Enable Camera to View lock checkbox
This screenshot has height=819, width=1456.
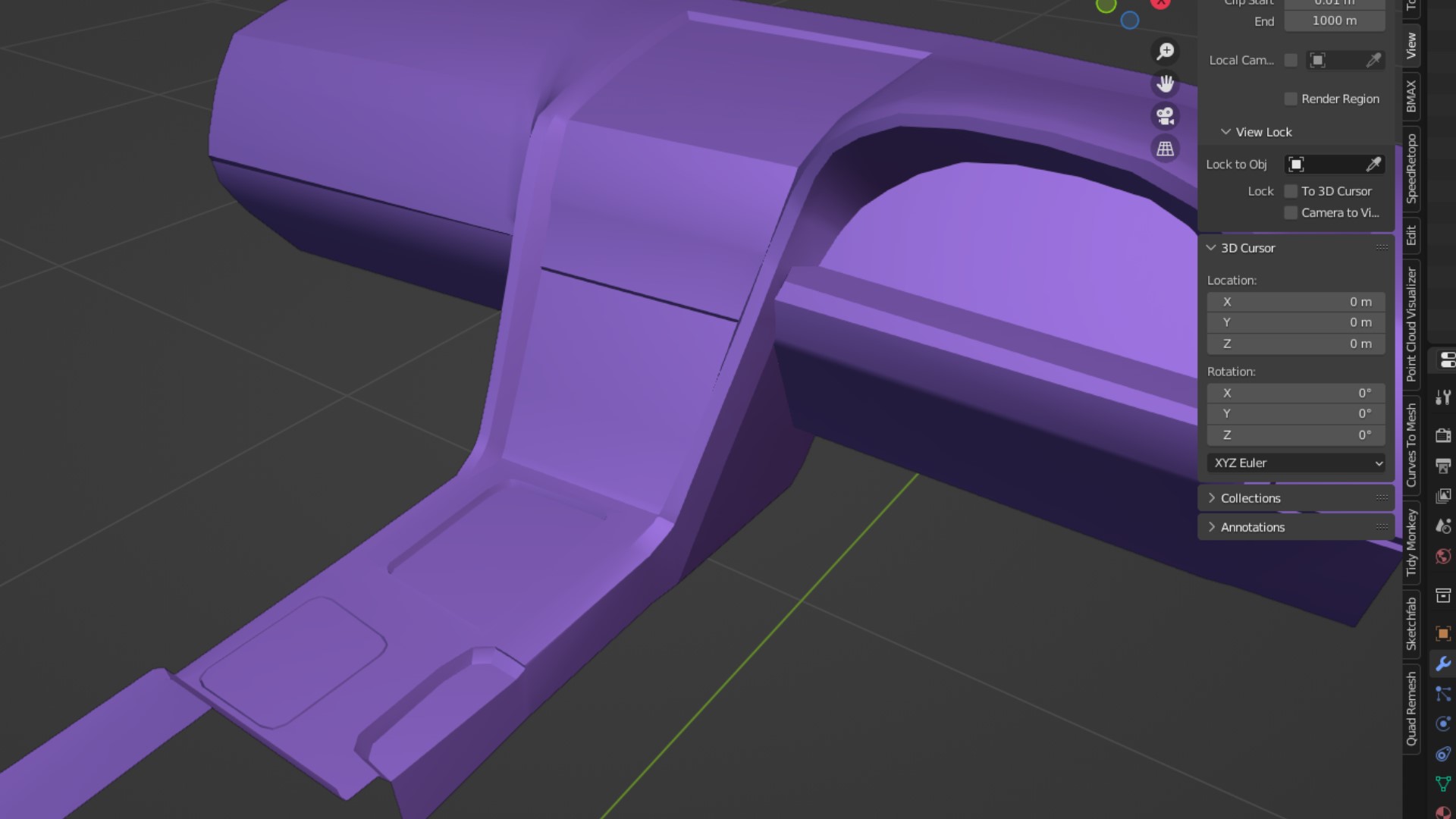(1291, 213)
